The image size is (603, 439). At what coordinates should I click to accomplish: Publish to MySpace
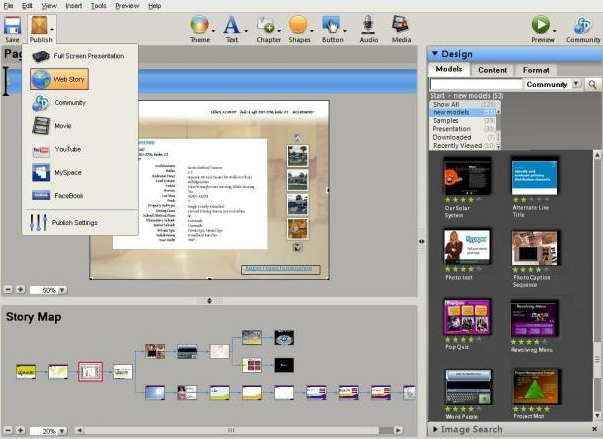pos(57,173)
